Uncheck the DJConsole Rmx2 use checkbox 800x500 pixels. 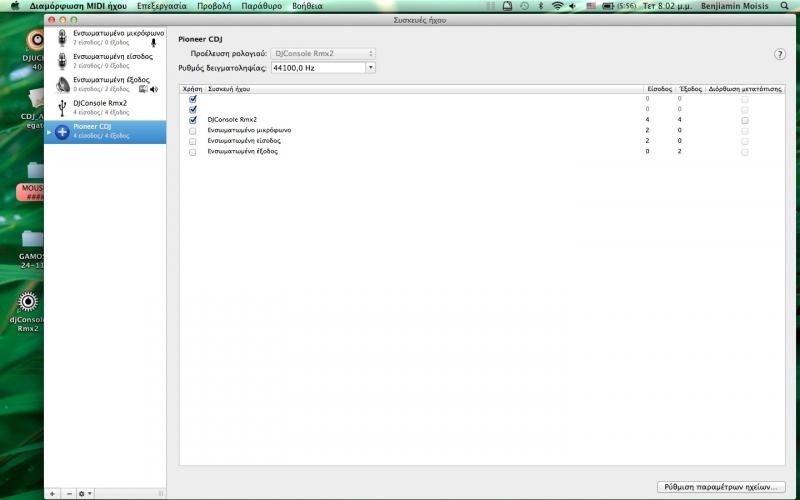click(193, 120)
